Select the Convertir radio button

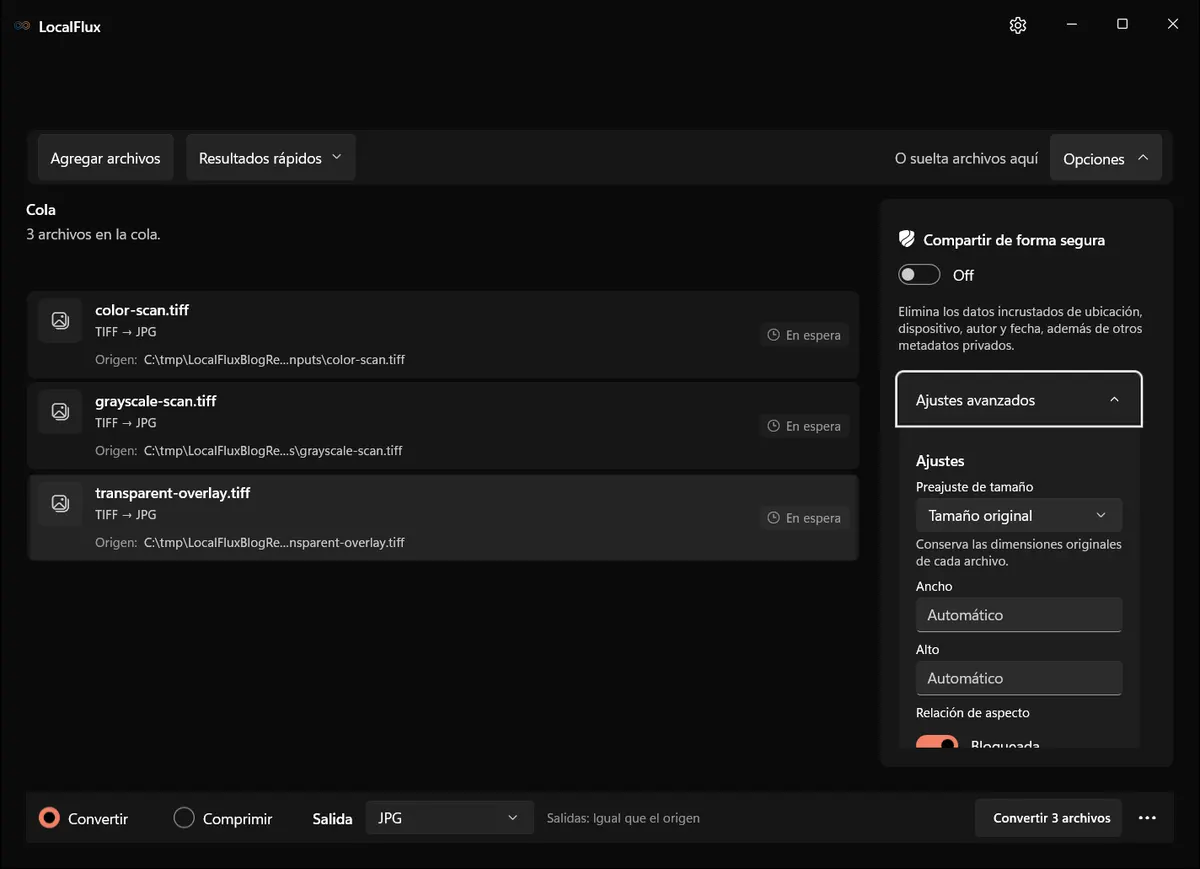point(49,818)
